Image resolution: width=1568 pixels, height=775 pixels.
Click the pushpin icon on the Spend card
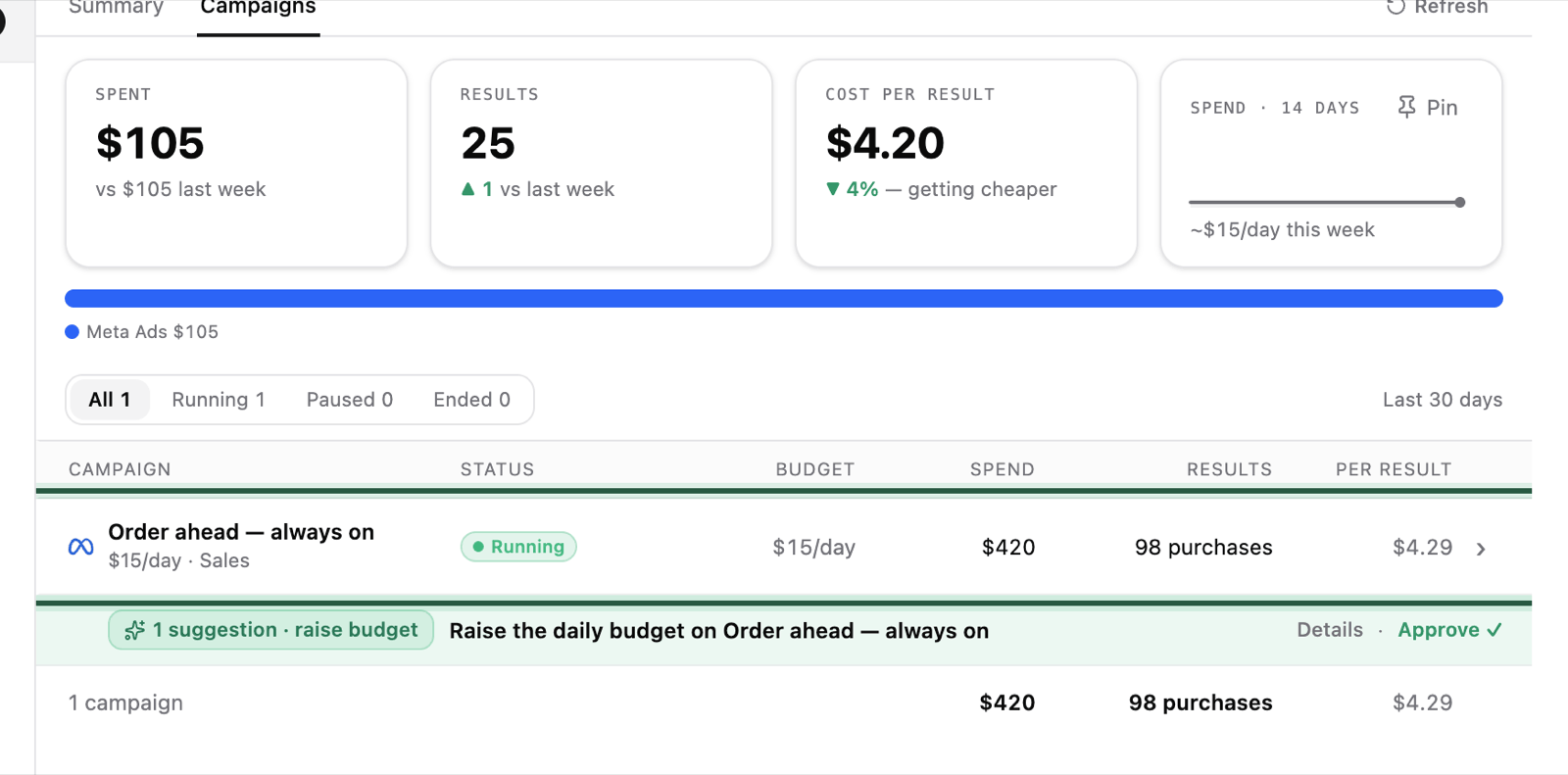[1406, 107]
